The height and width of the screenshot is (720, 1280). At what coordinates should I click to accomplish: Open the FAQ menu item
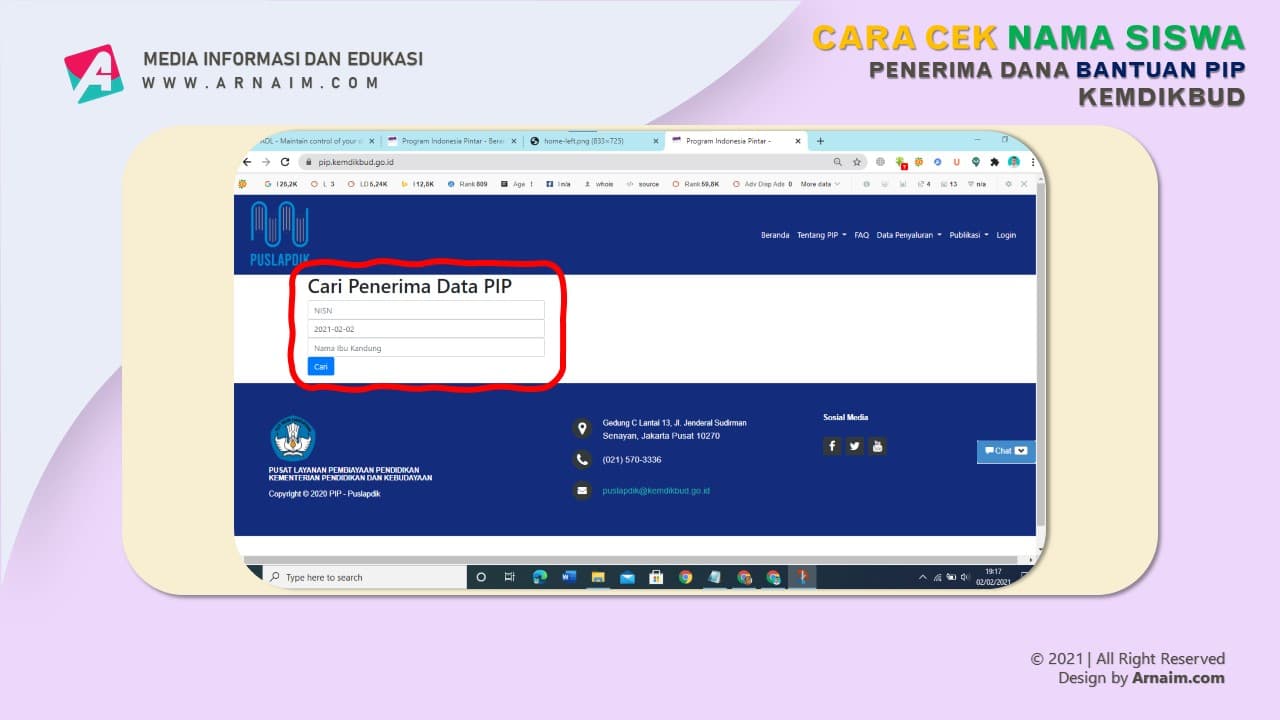(862, 235)
